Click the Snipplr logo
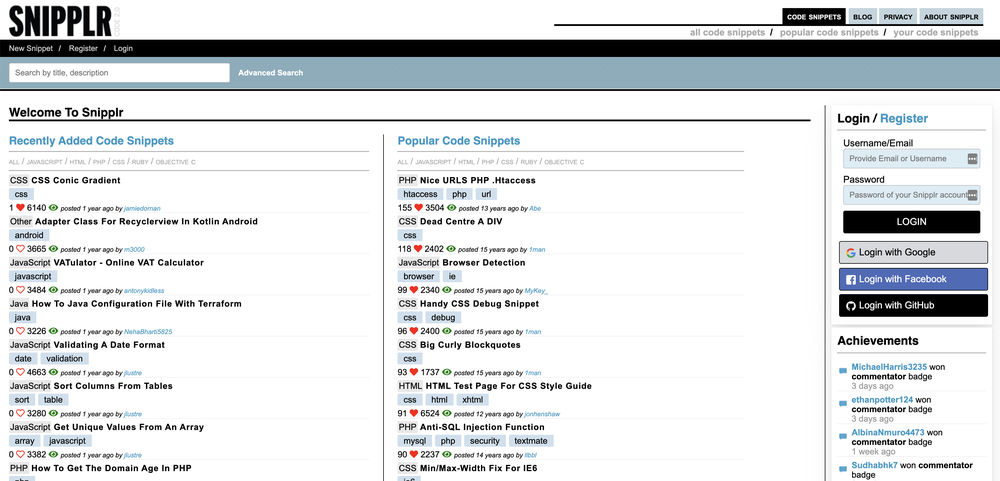 pyautogui.click(x=64, y=20)
